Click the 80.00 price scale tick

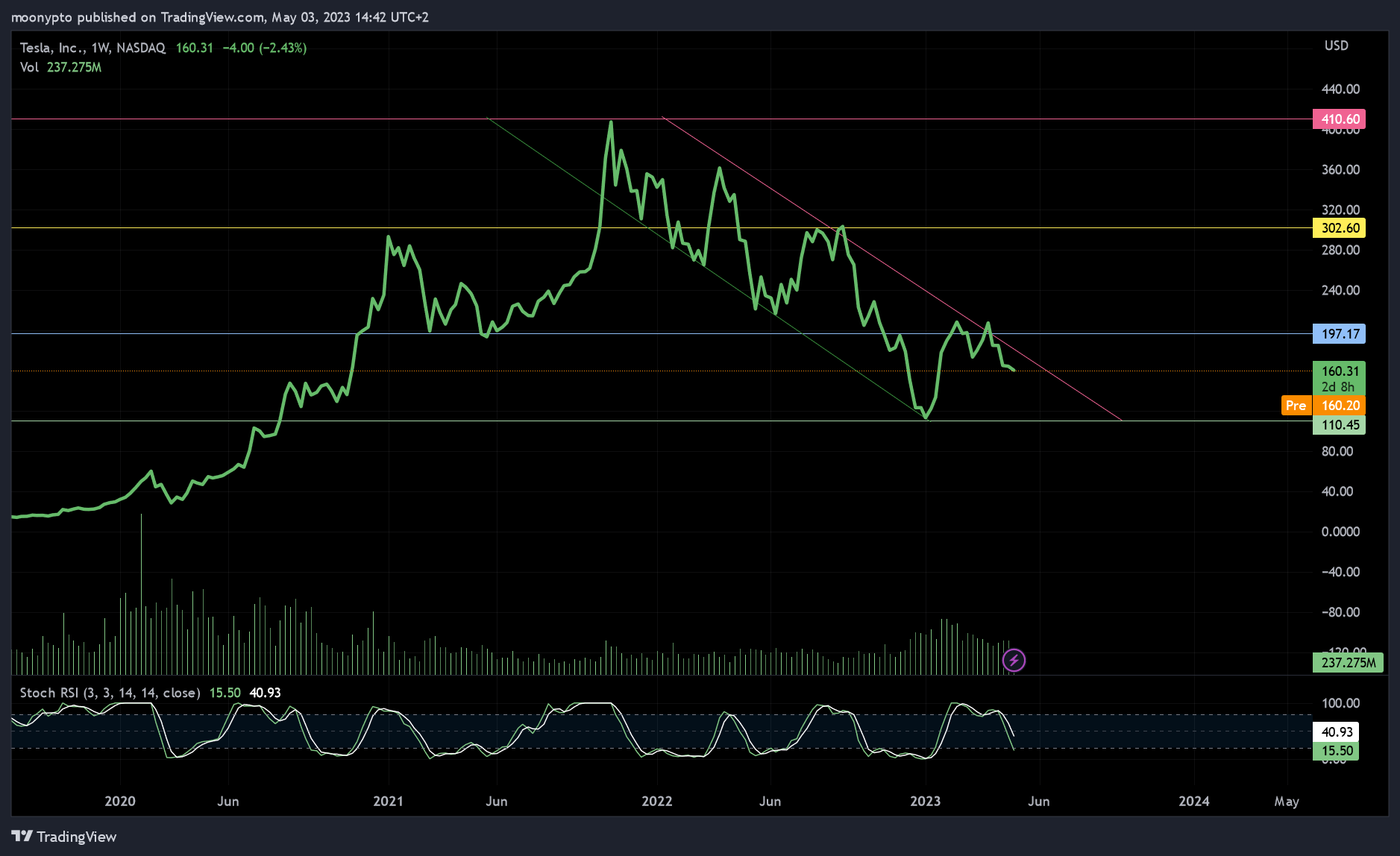tap(1337, 451)
